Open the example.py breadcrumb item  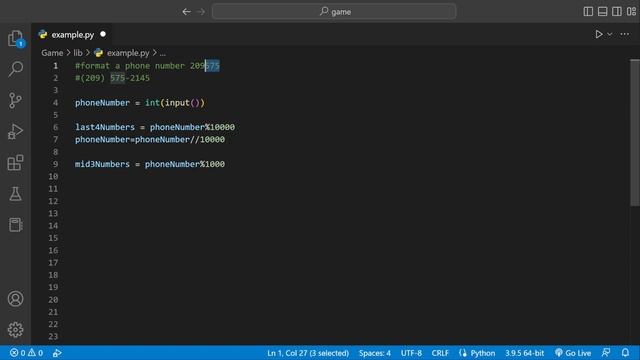(122, 53)
